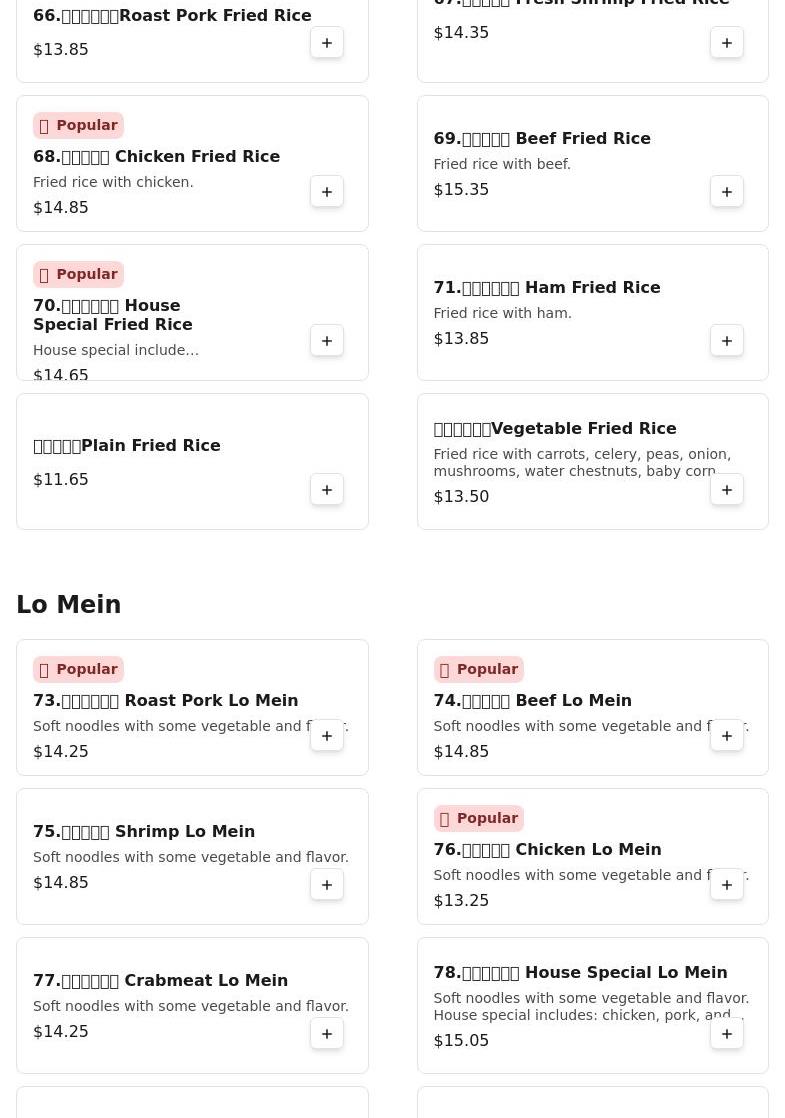Add Shrimp Lo Mein to order
This screenshot has height=1118, width=785.
pyautogui.click(x=327, y=885)
